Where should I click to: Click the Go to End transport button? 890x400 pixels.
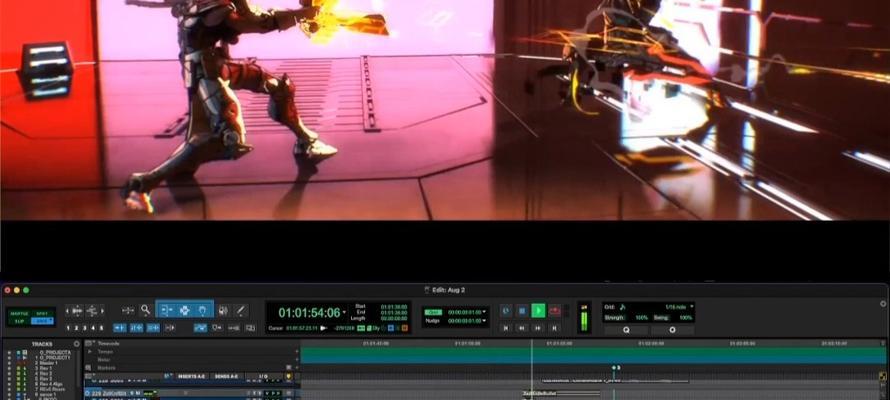tap(555, 327)
